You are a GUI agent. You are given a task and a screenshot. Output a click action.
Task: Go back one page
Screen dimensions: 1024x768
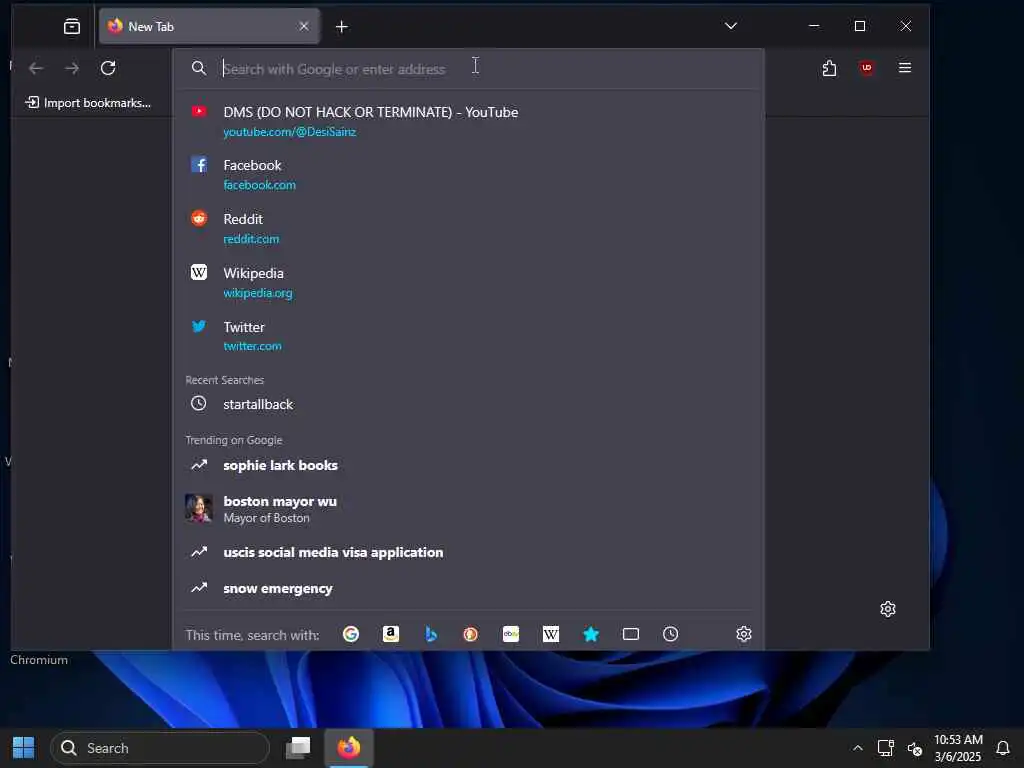36,68
